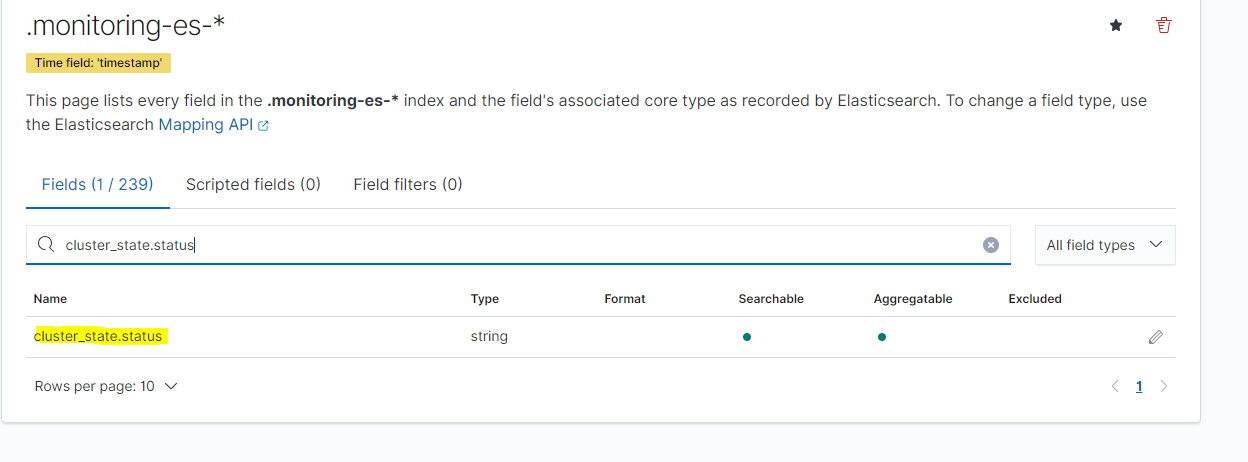Switch to Scripted fields tab
The height and width of the screenshot is (462, 1248).
(253, 184)
